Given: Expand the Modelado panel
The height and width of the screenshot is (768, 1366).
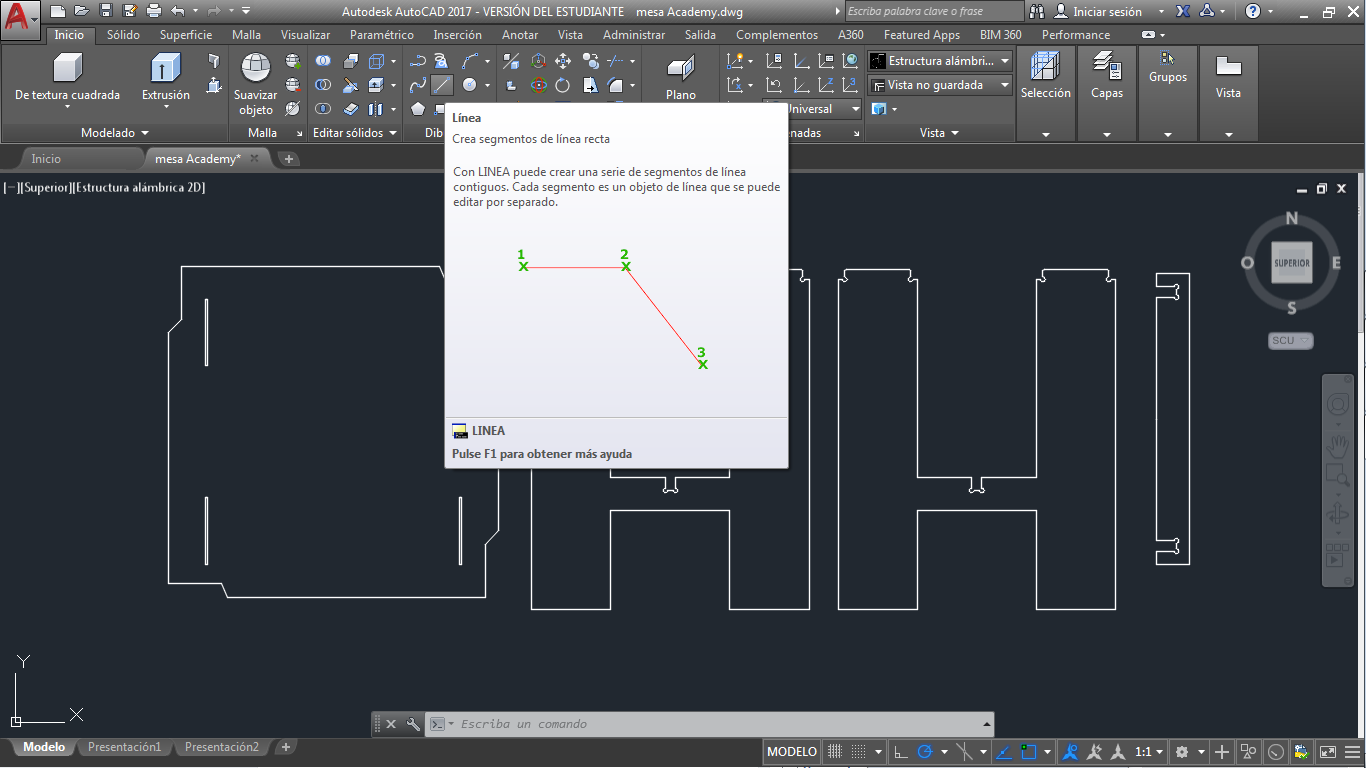Looking at the screenshot, I should click(x=115, y=132).
